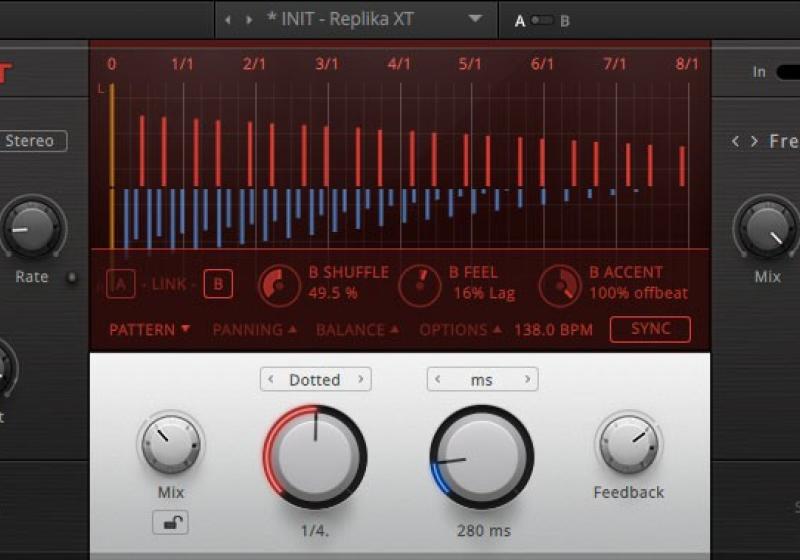Click the Stereo mode button
This screenshot has height=560, width=800.
(x=30, y=141)
